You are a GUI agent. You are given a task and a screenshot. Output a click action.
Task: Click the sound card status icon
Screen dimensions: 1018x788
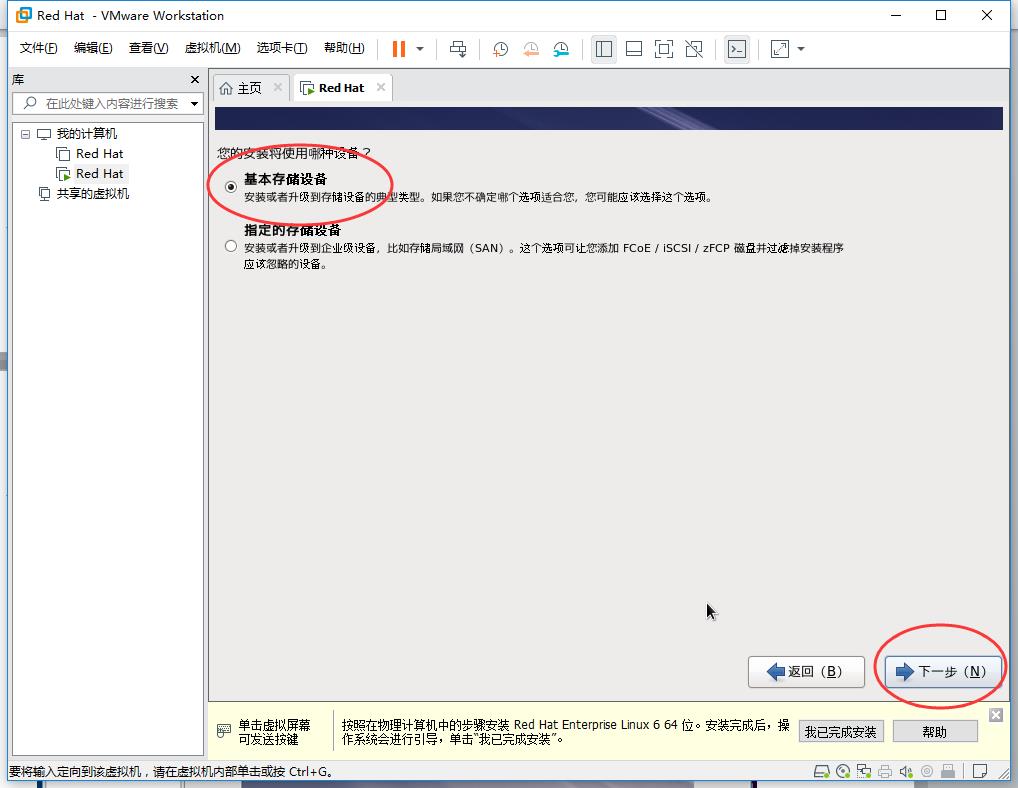tap(906, 772)
